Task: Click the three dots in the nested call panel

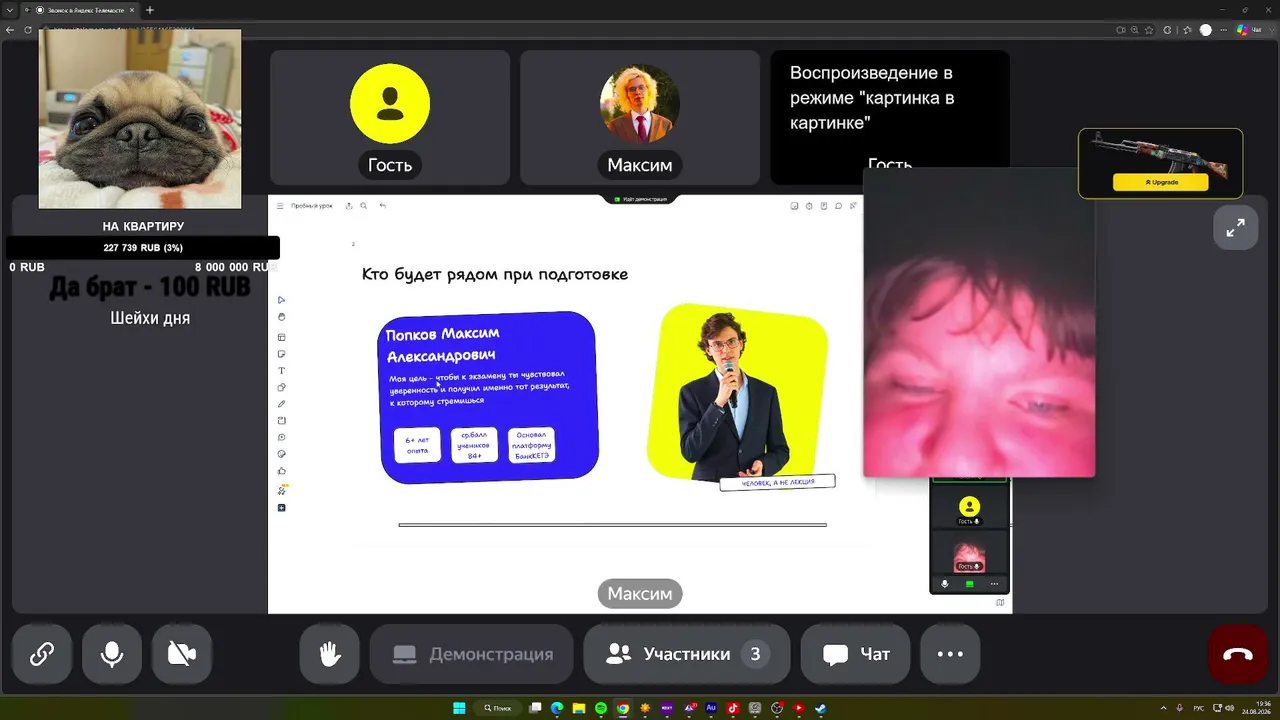Action: coord(994,584)
